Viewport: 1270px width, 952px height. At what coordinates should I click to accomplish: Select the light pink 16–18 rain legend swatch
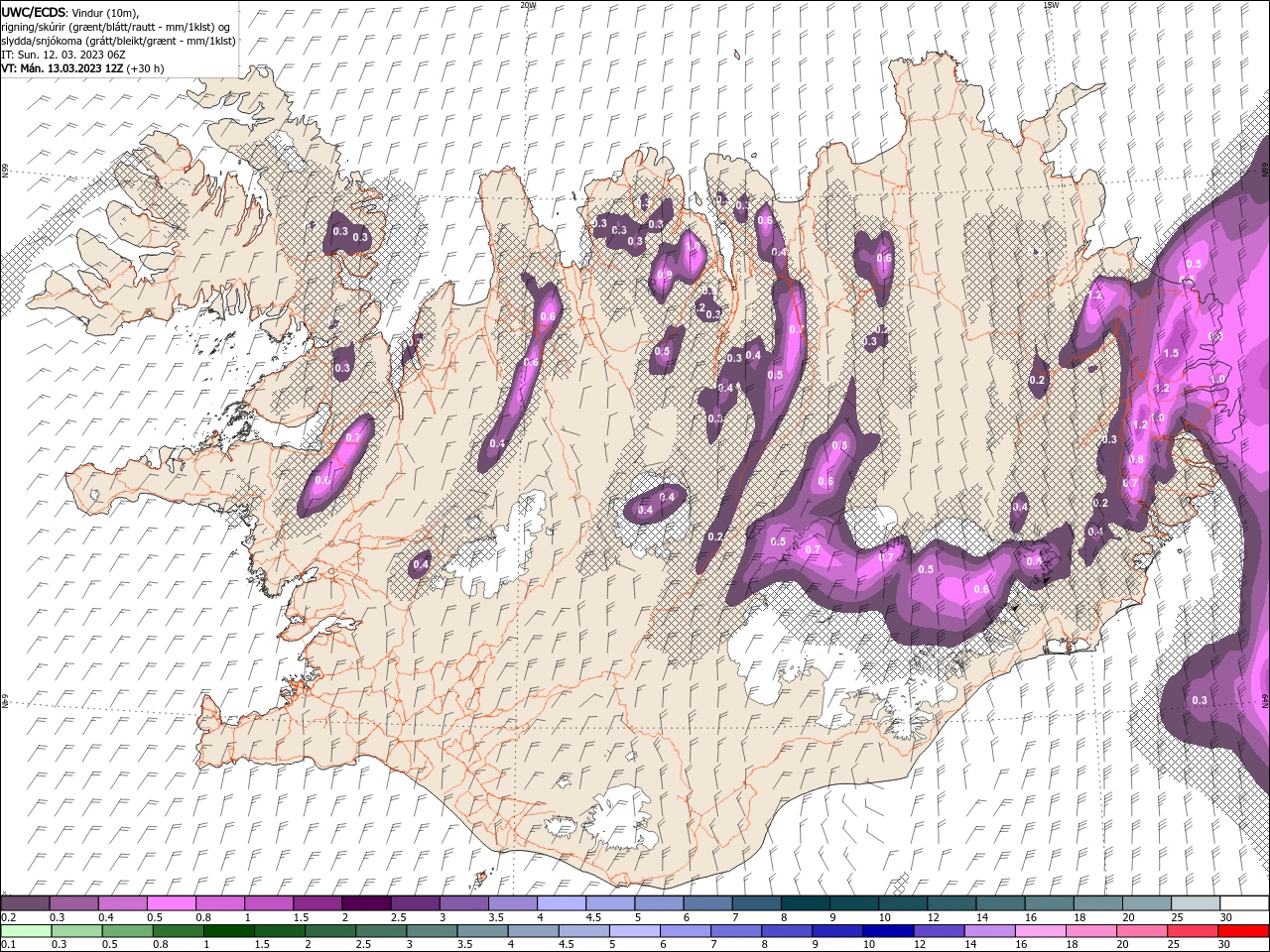[1040, 931]
